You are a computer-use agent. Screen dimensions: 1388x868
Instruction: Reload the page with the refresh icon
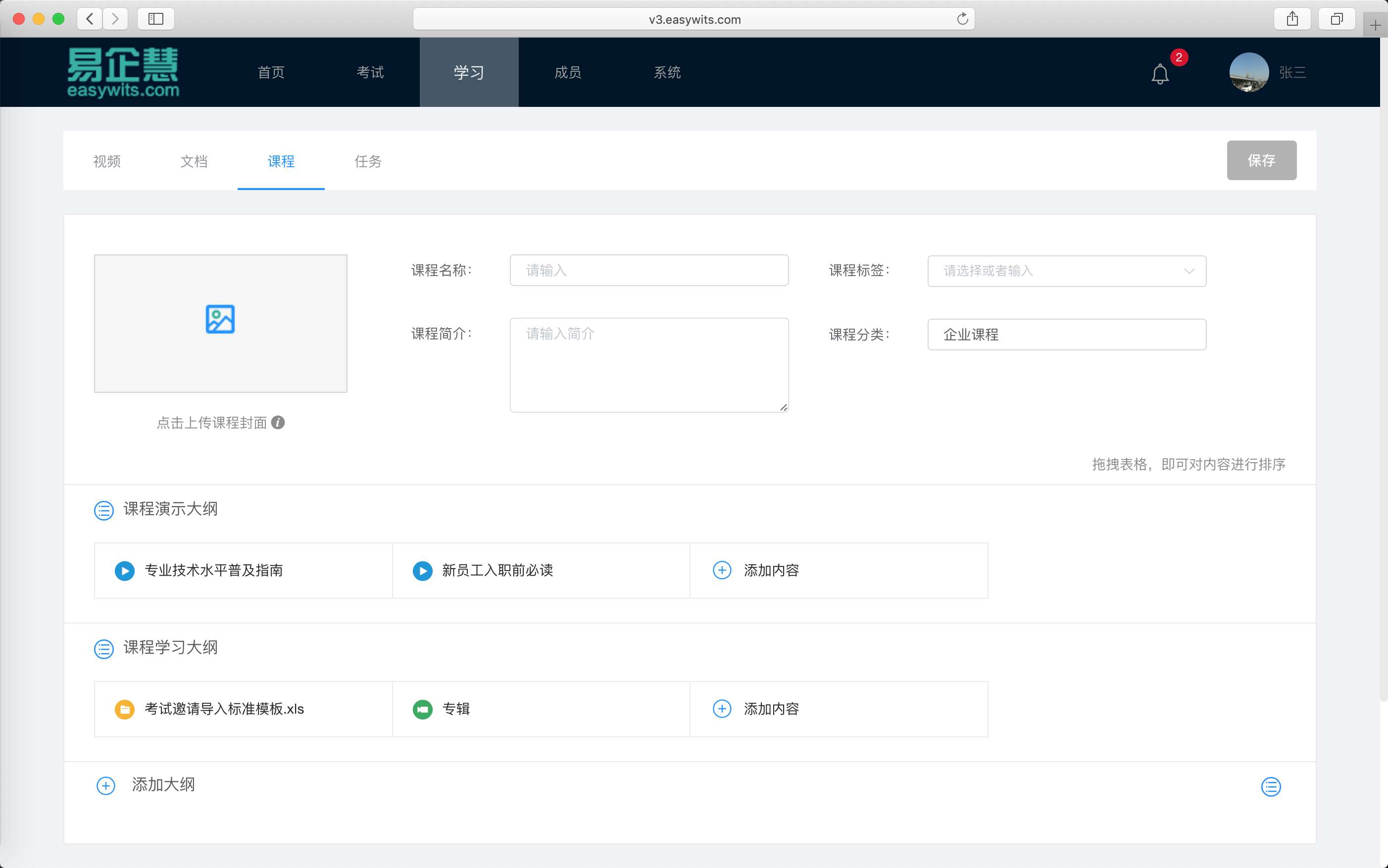coord(962,19)
